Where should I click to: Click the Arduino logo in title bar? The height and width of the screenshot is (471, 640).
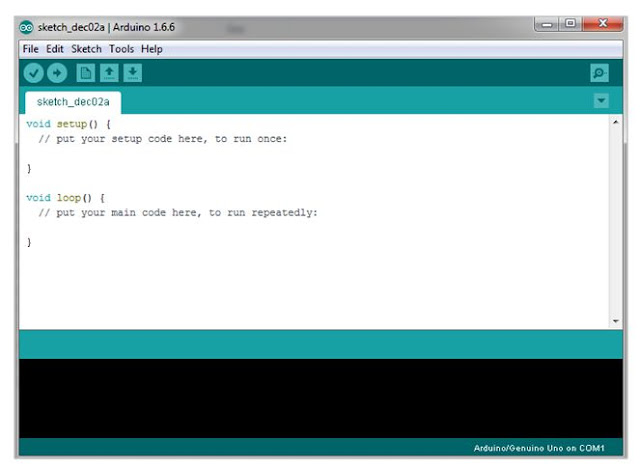click(x=26, y=27)
